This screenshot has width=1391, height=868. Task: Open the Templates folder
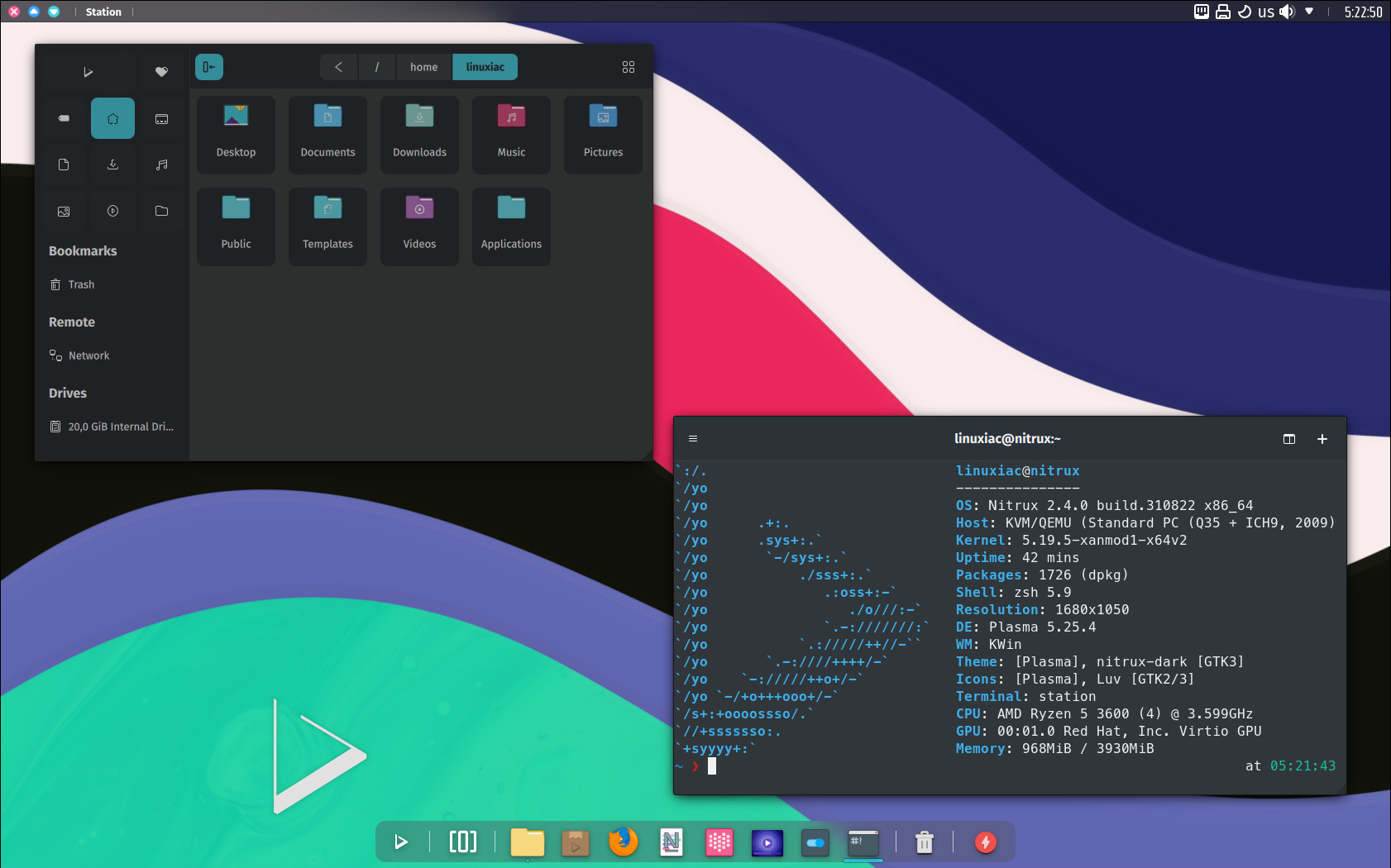tap(327, 227)
